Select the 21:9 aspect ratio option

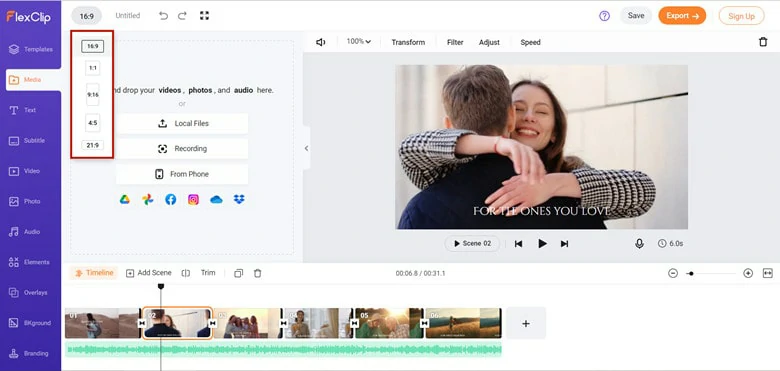tap(93, 145)
